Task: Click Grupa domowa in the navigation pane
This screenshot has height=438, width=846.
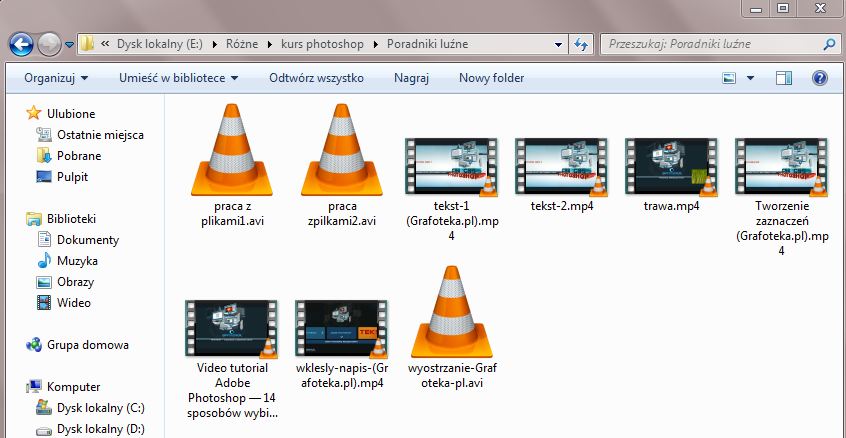Action: pyautogui.click(x=88, y=345)
